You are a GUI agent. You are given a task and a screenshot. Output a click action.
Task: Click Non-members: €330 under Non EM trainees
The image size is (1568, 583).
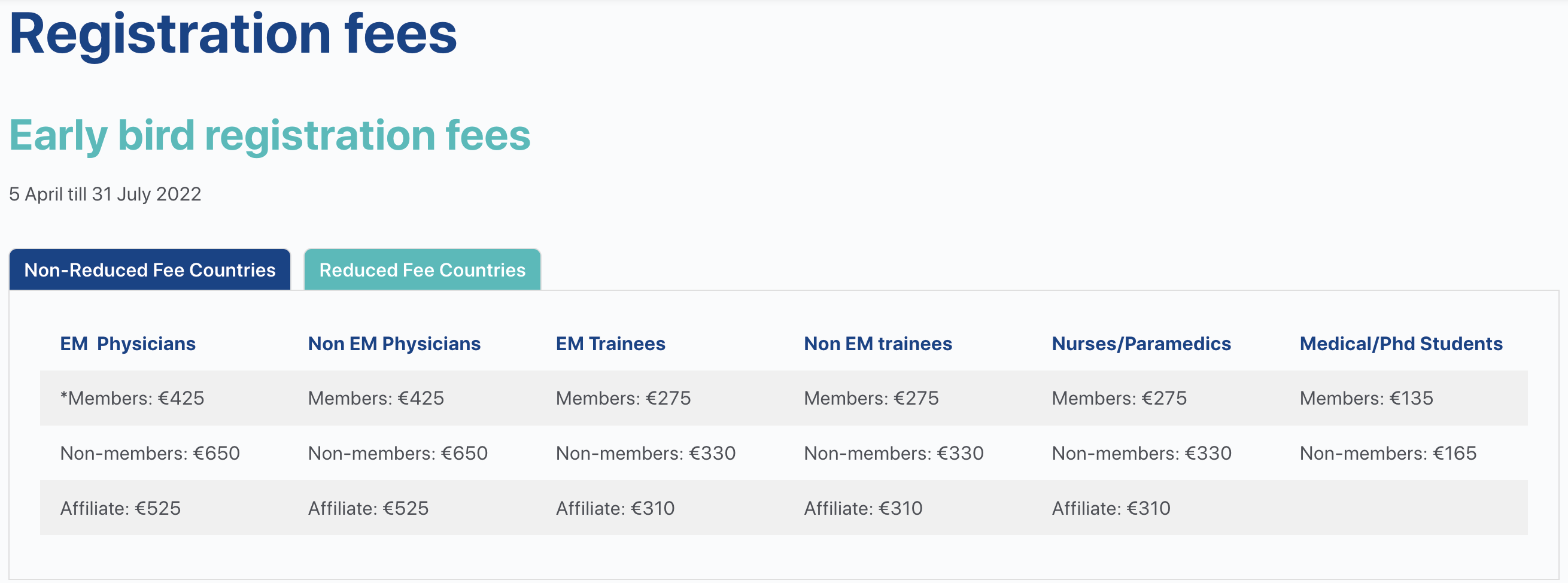[x=894, y=453]
